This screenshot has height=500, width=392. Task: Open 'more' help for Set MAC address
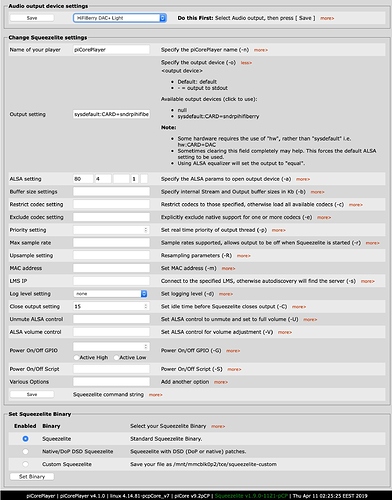[x=228, y=269]
